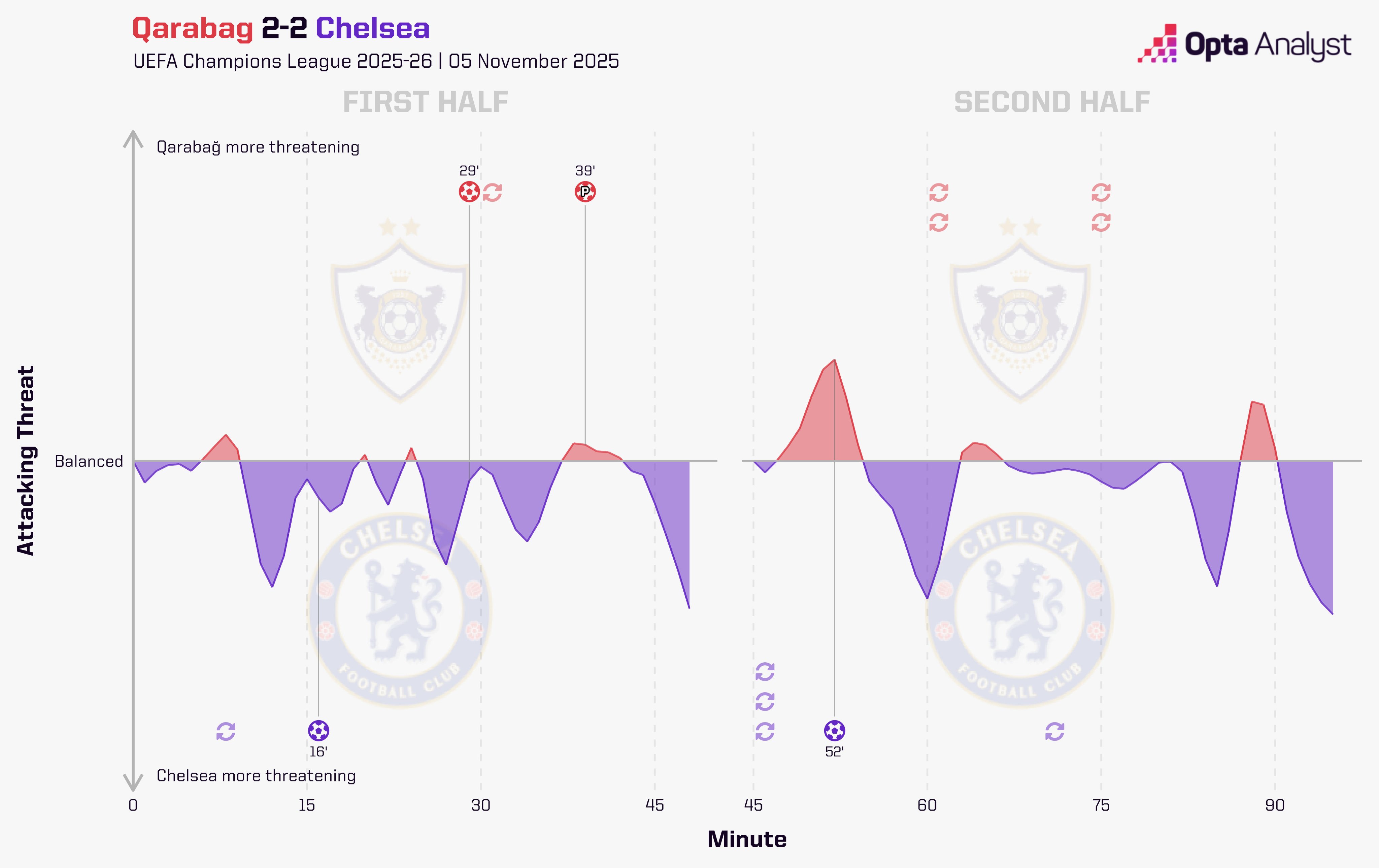
Task: Click the FIRST HALF heading
Action: pos(426,102)
